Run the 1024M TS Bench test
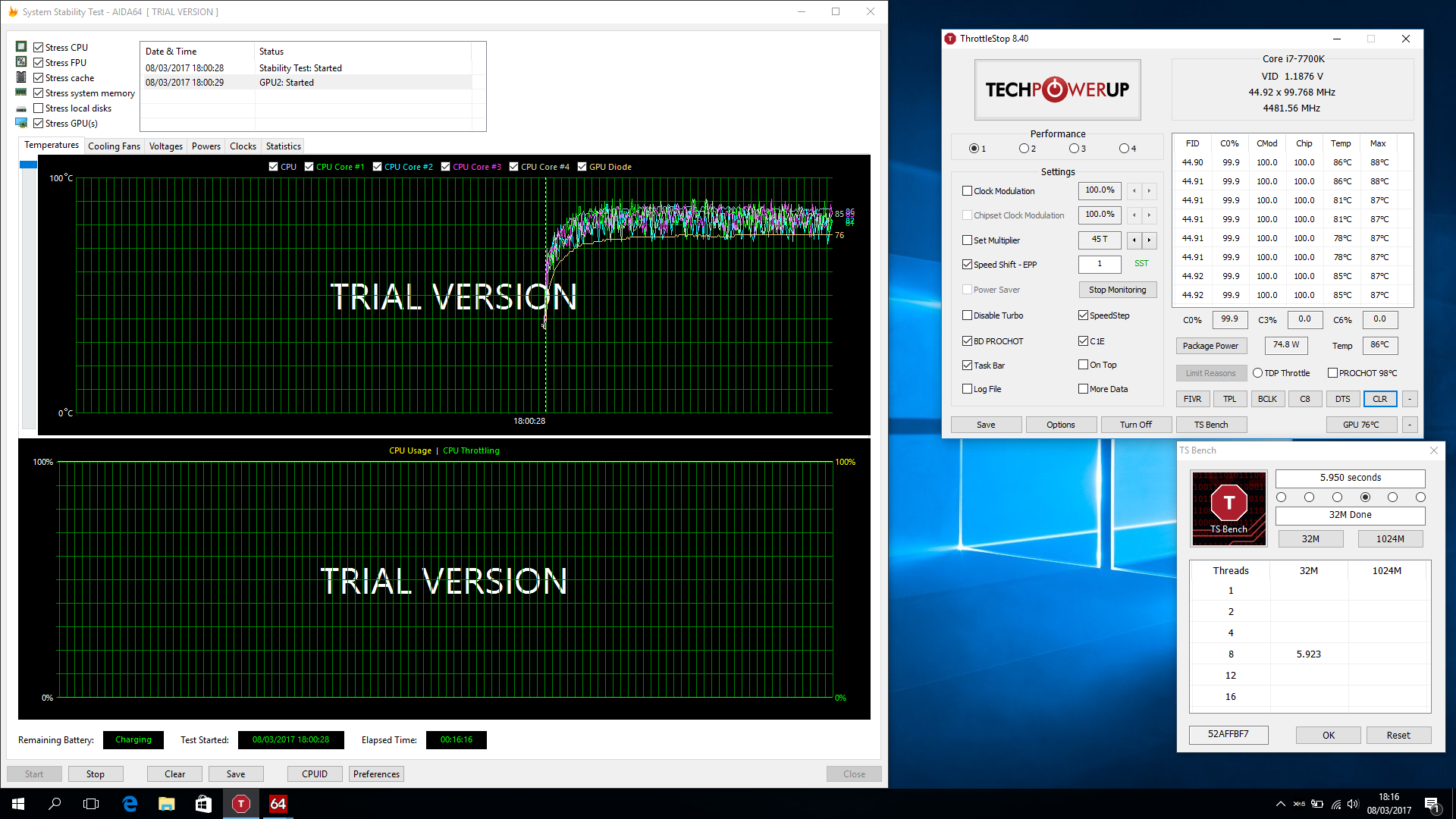 [1390, 539]
